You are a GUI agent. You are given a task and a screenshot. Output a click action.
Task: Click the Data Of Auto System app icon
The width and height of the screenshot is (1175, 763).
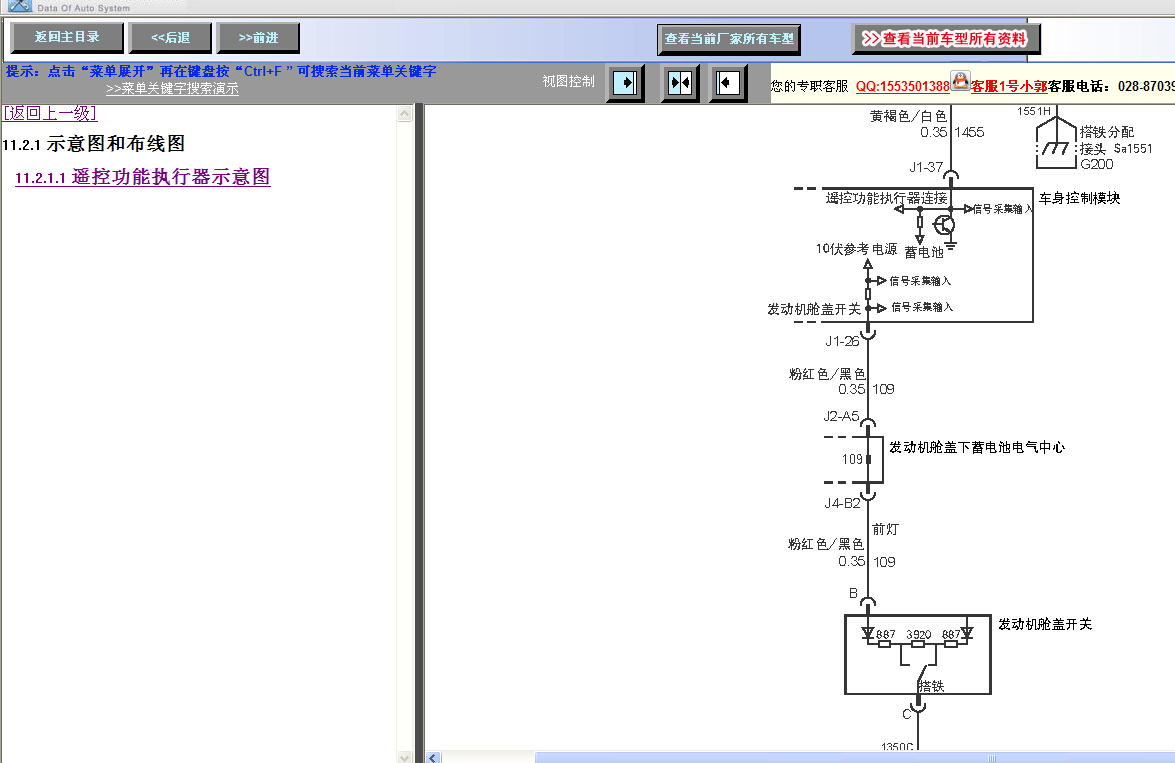click(x=19, y=6)
